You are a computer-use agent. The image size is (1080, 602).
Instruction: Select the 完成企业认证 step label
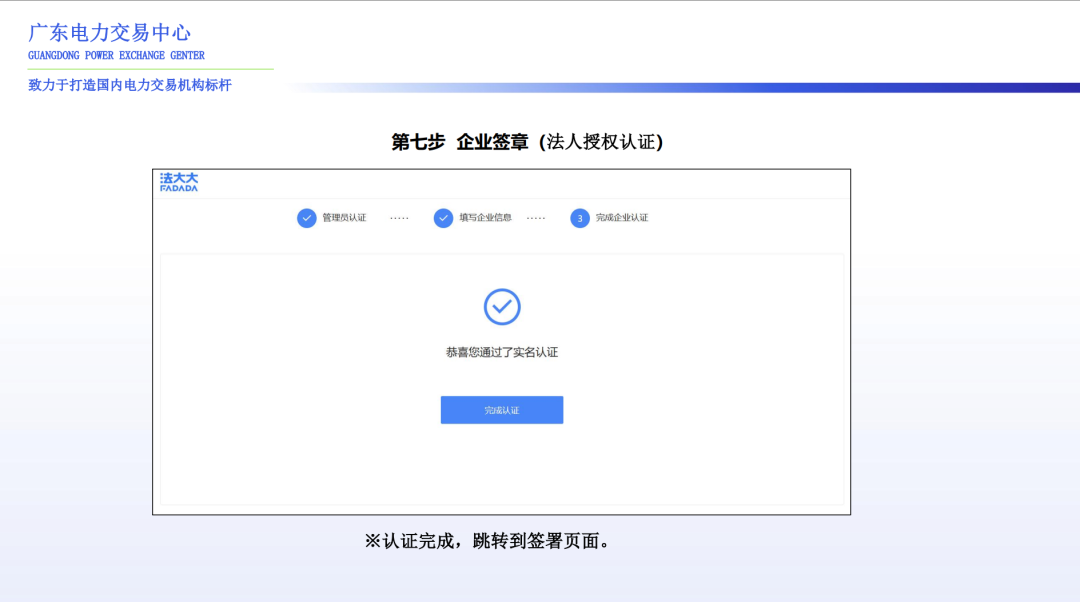[x=621, y=218]
